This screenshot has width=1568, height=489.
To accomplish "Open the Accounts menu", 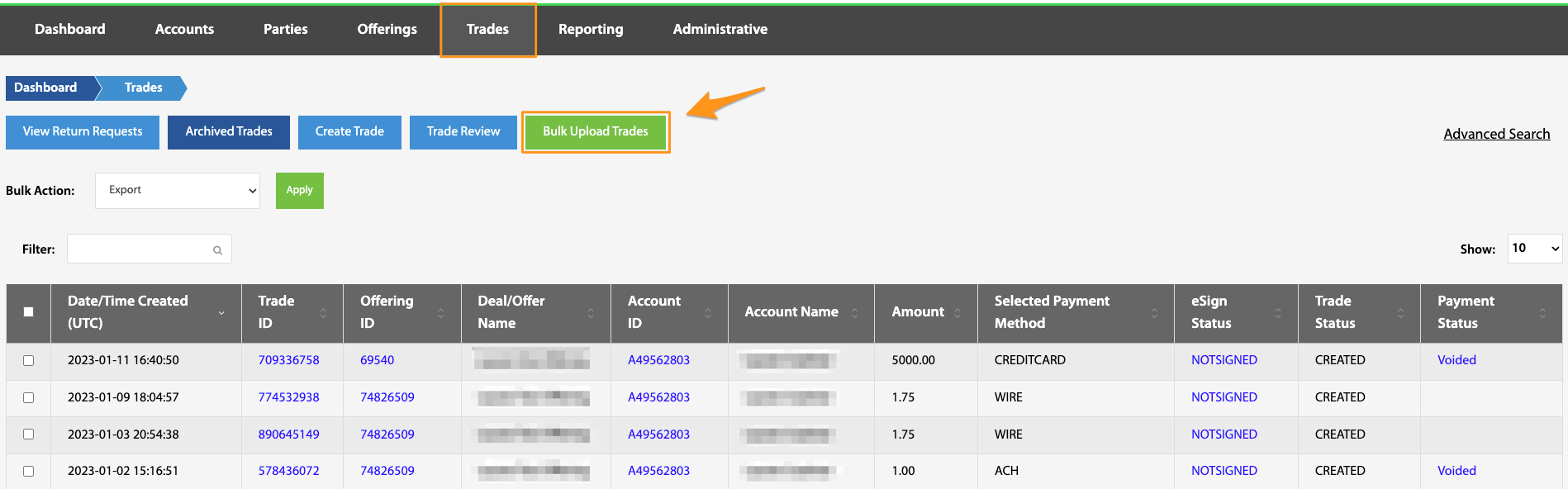I will click(x=184, y=29).
